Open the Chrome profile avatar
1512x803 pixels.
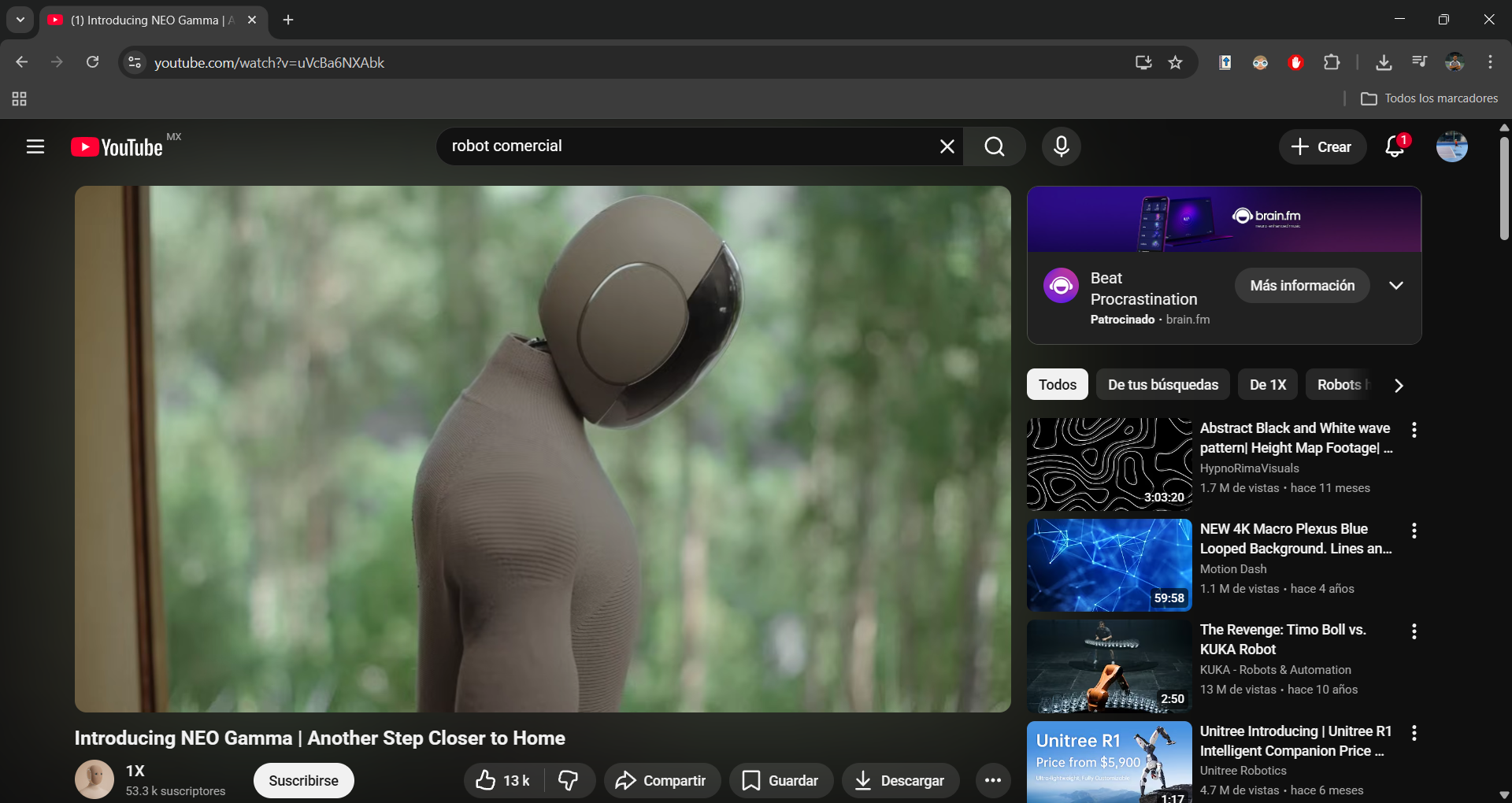tap(1455, 62)
